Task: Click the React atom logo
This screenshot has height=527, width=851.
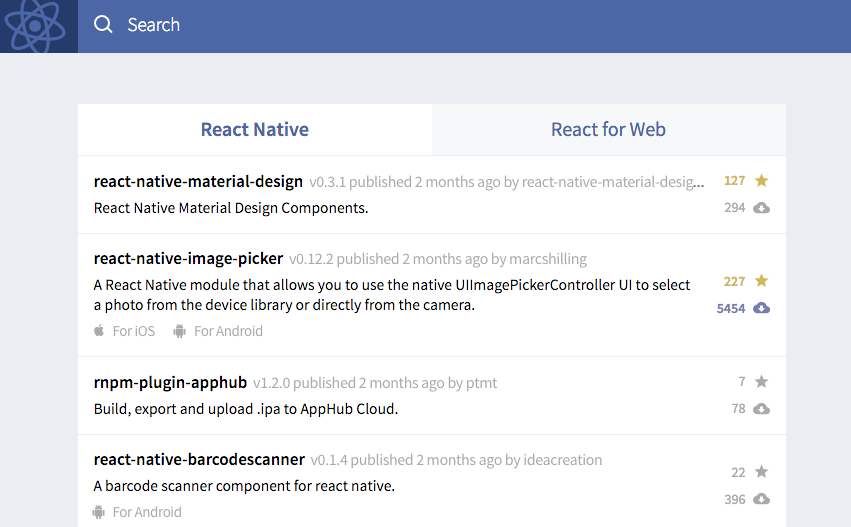Action: click(35, 25)
